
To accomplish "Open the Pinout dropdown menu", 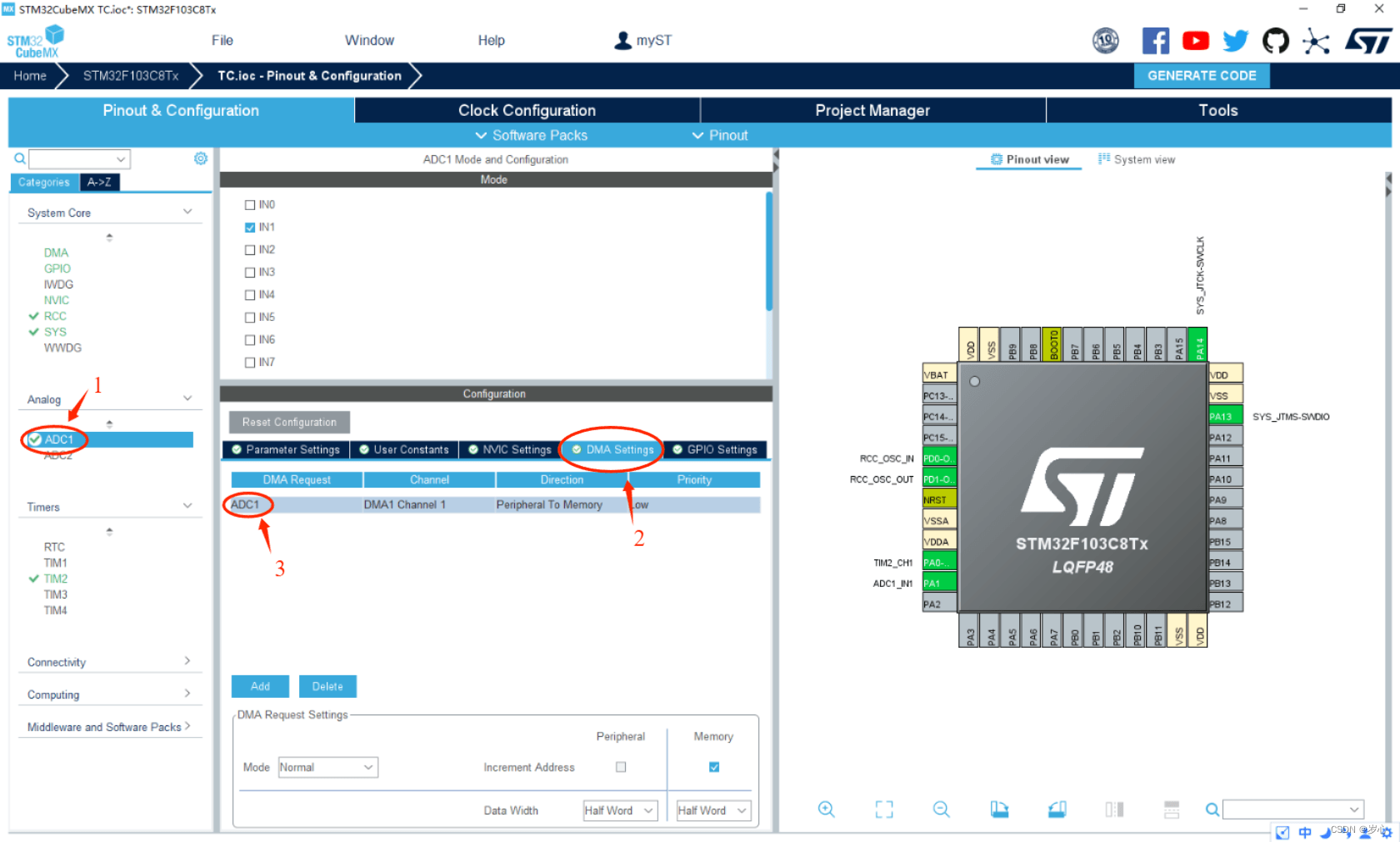I will 720,135.
